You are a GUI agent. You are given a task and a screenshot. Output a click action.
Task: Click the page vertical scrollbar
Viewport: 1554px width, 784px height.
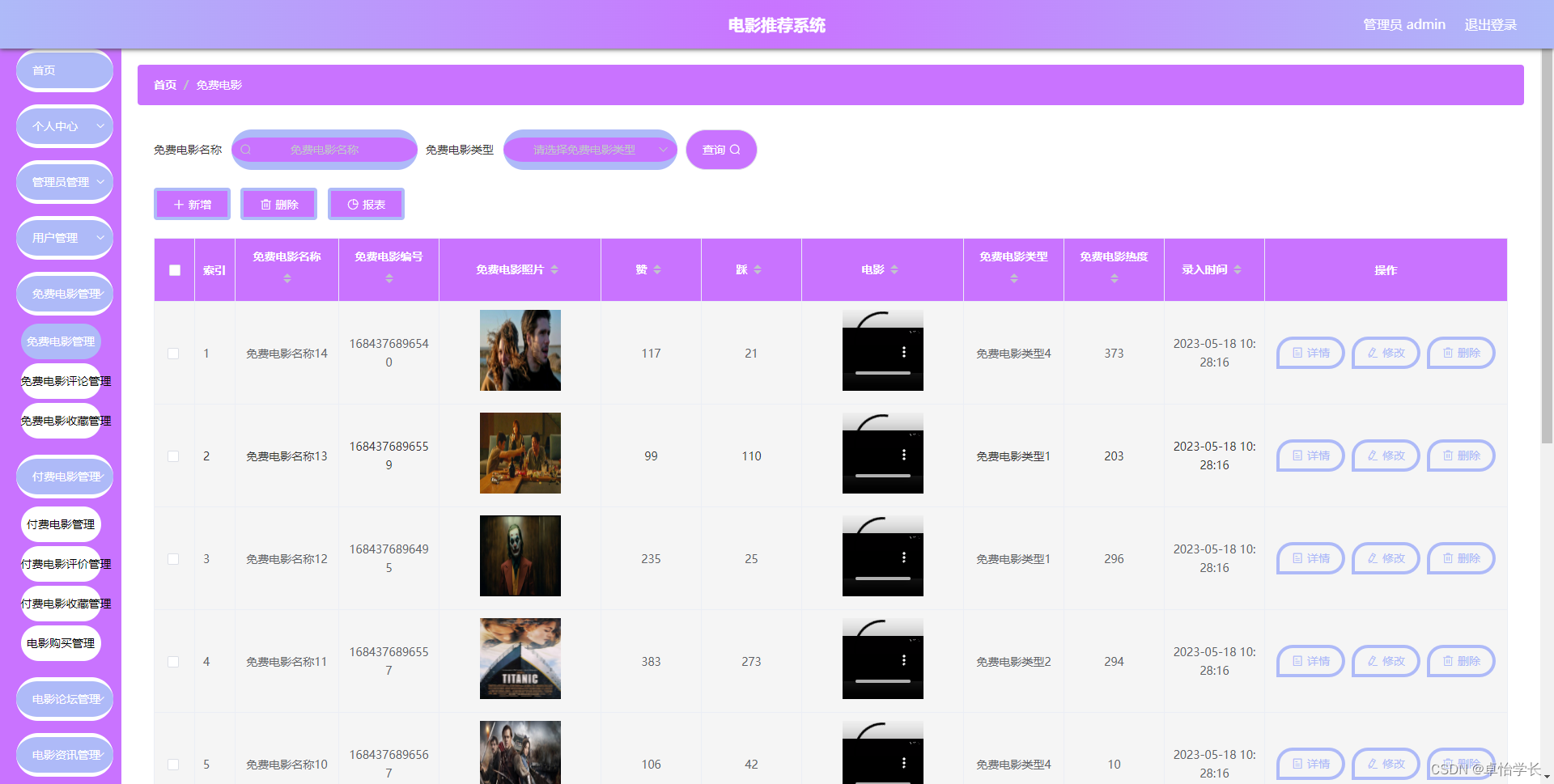click(x=1547, y=247)
